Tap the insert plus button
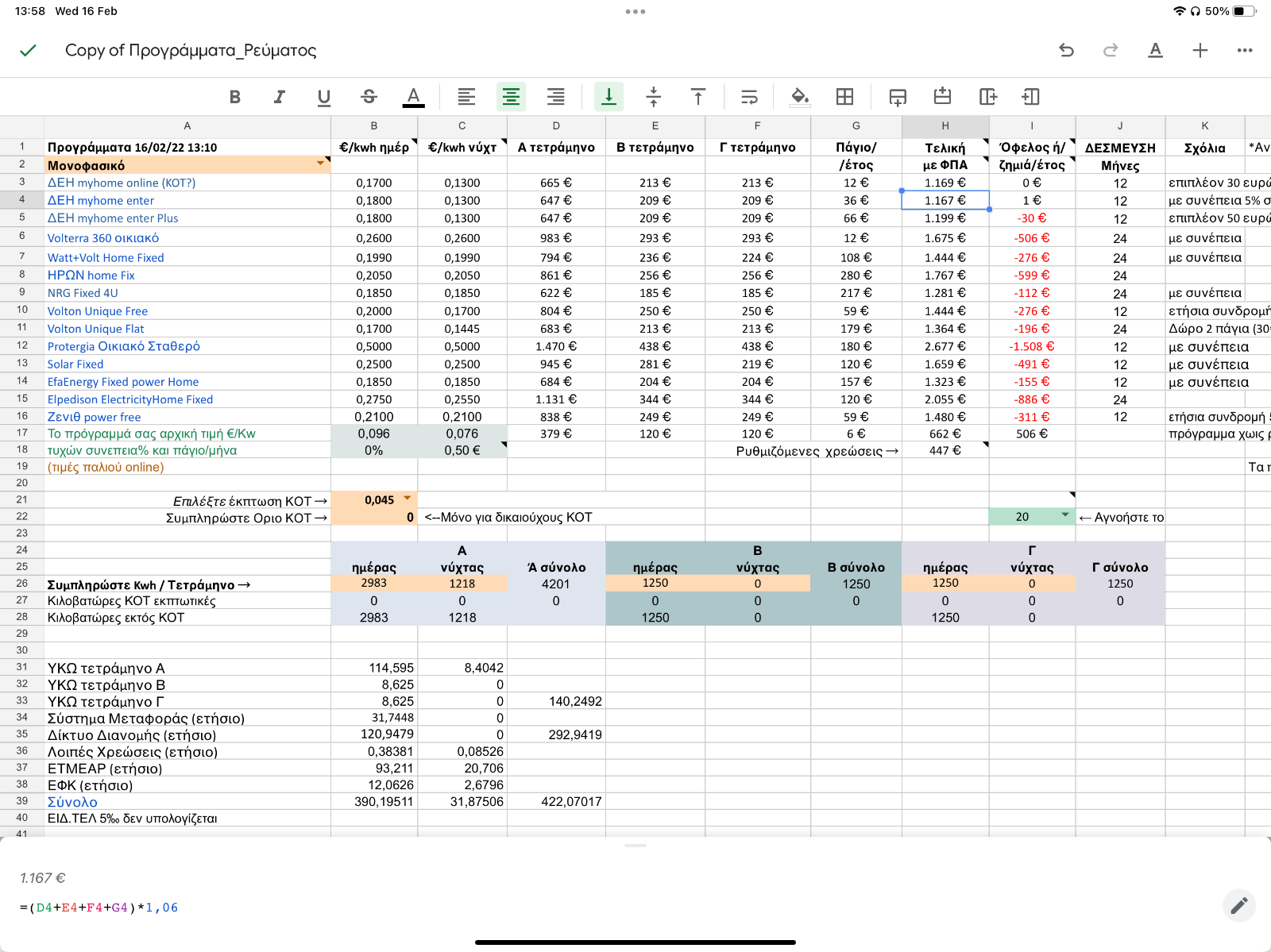The height and width of the screenshot is (952, 1271). pos(1200,50)
